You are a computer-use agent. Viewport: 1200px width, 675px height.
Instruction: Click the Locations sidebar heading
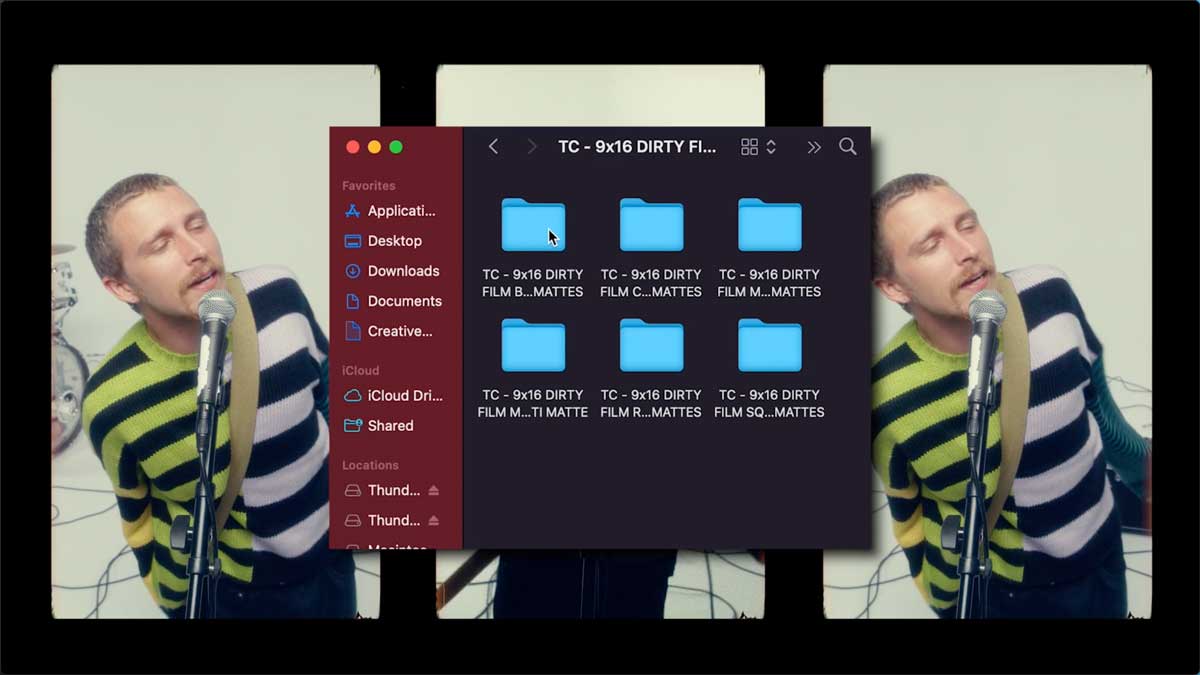pyautogui.click(x=370, y=465)
